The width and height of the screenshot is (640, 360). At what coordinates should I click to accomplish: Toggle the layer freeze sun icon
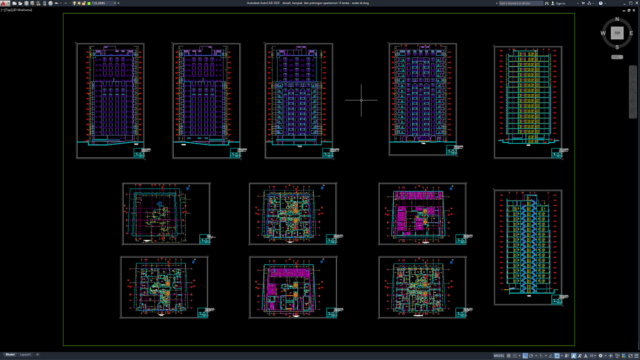click(79, 3)
